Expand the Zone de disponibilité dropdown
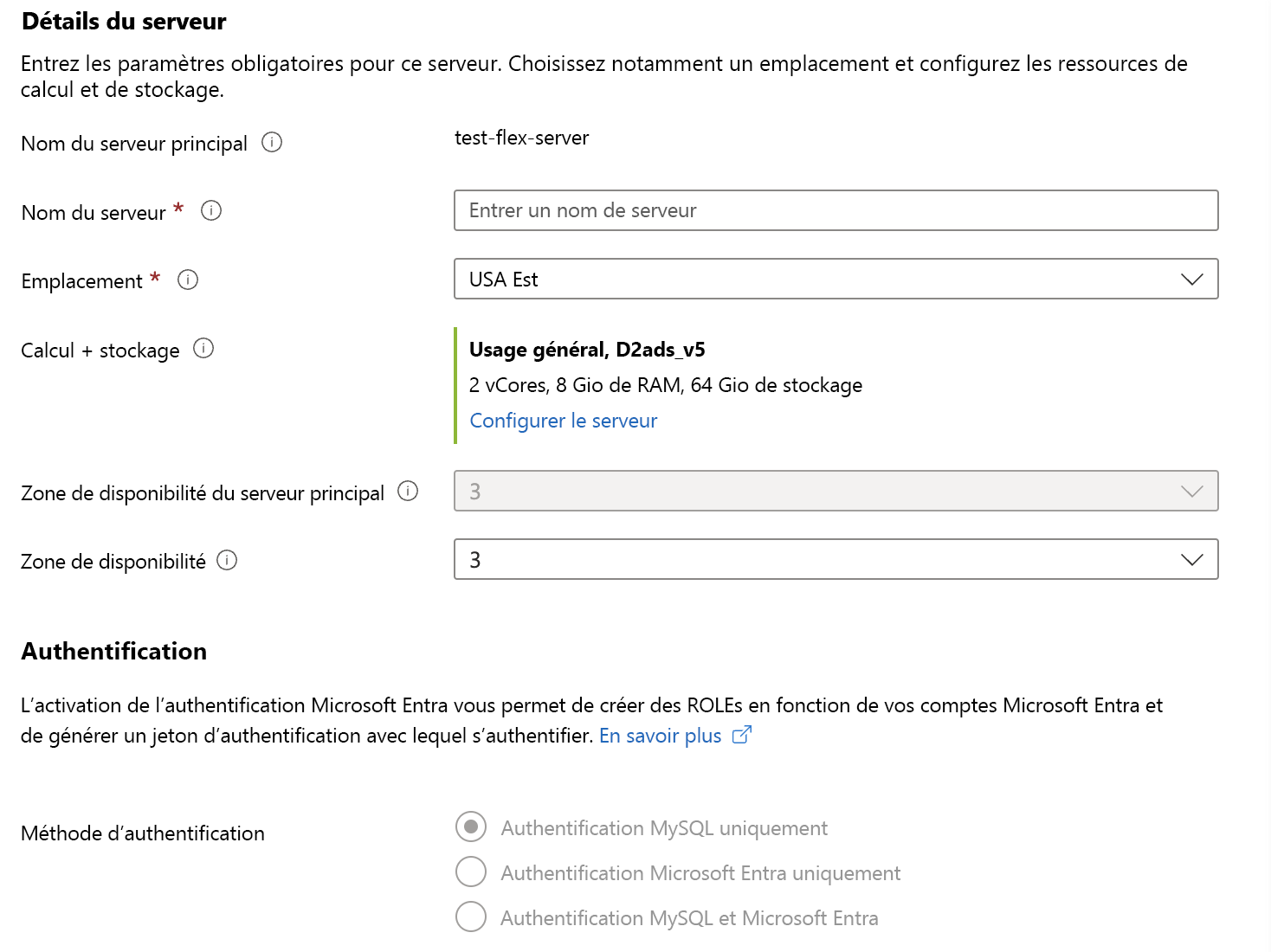 click(x=823, y=559)
